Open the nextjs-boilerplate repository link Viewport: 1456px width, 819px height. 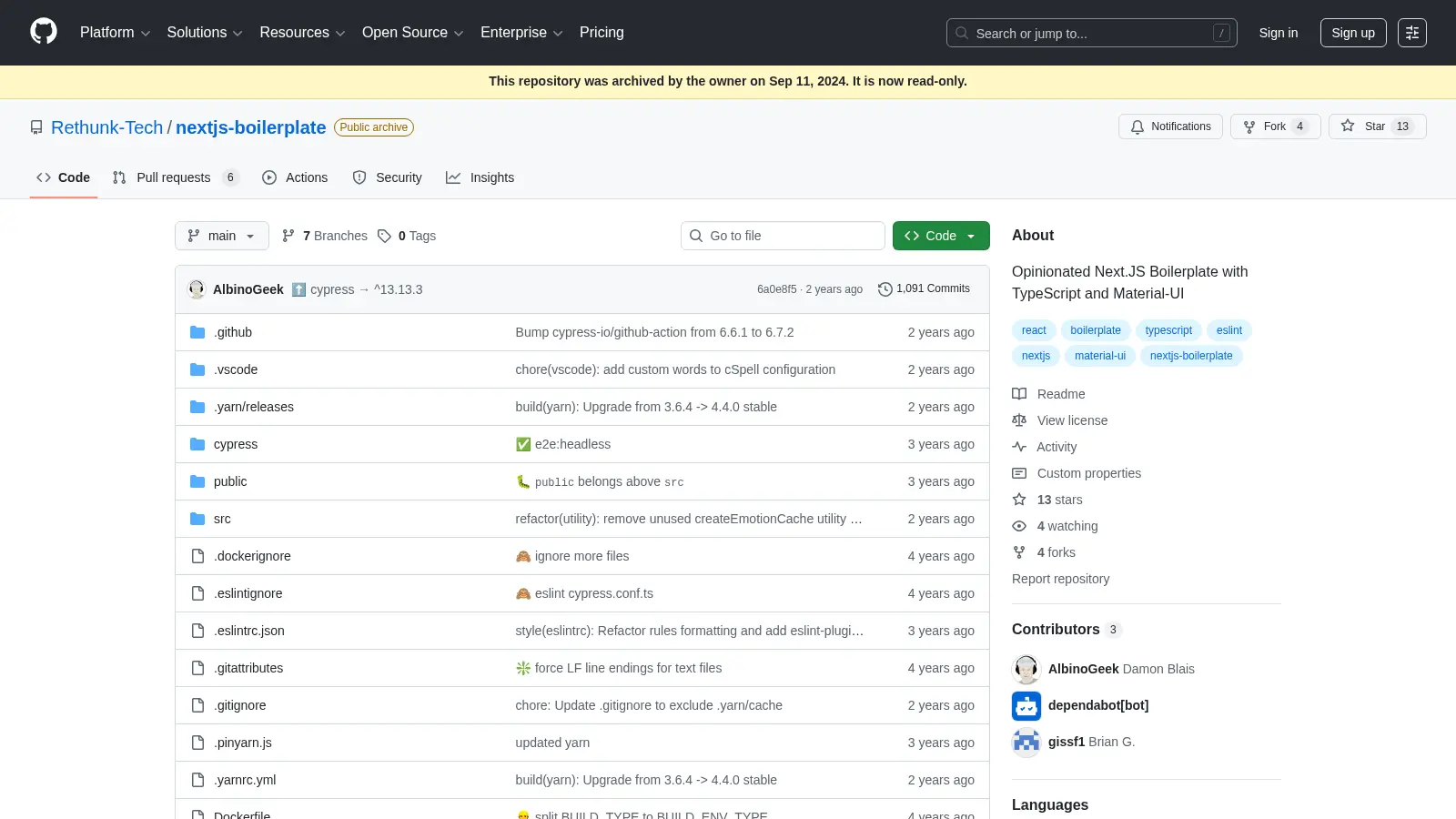click(250, 127)
